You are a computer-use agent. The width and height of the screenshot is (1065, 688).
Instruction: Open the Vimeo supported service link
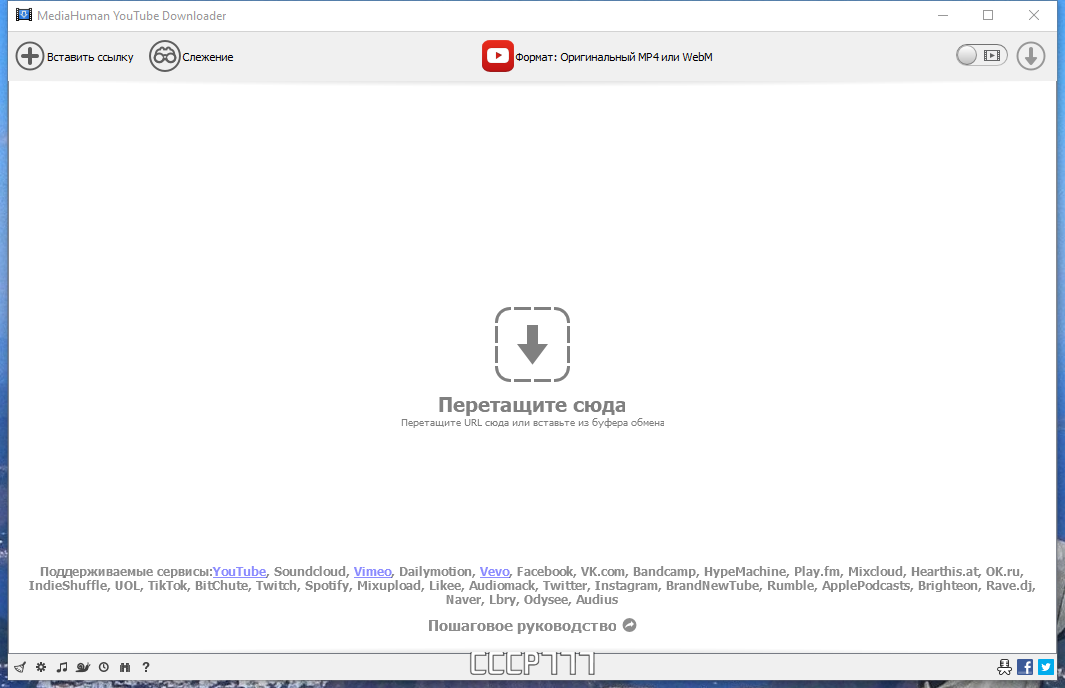372,572
